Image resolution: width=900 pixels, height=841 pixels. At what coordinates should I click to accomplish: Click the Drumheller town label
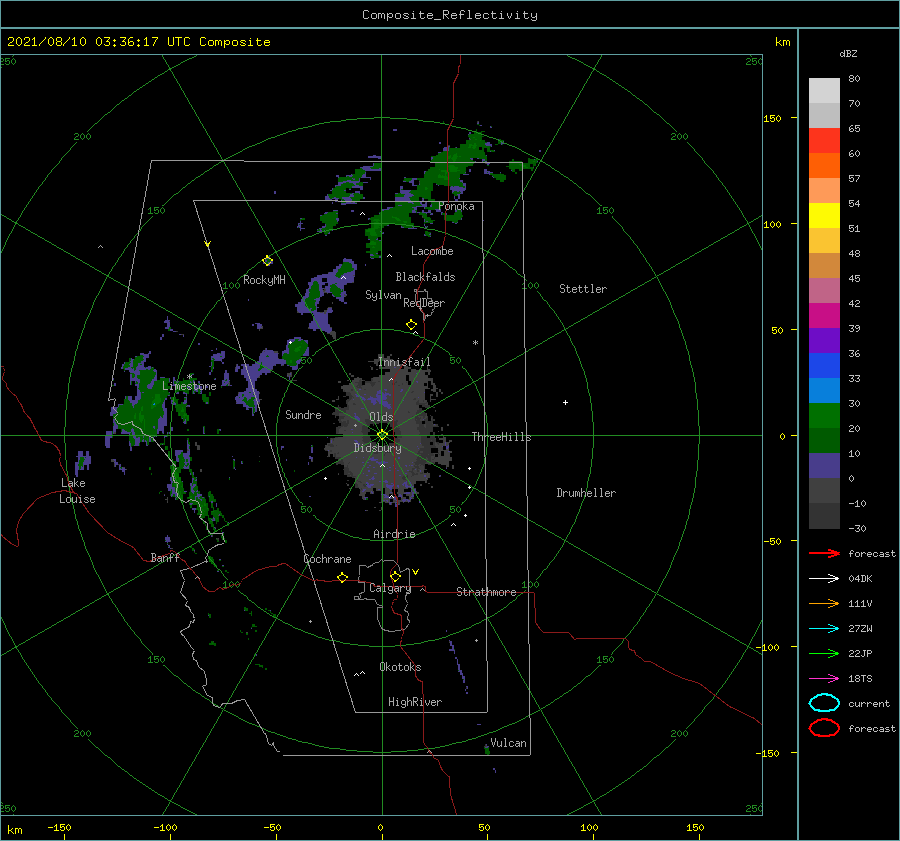tap(586, 493)
